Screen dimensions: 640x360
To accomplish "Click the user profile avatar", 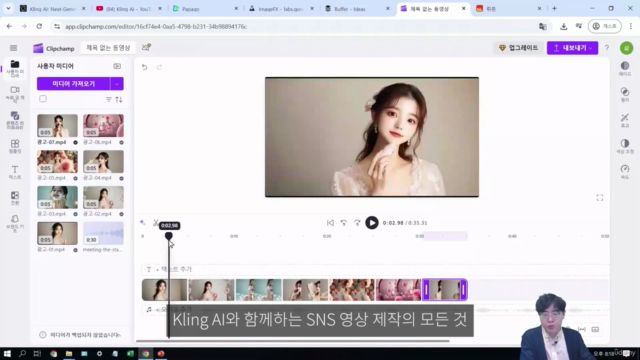I will click(627, 48).
